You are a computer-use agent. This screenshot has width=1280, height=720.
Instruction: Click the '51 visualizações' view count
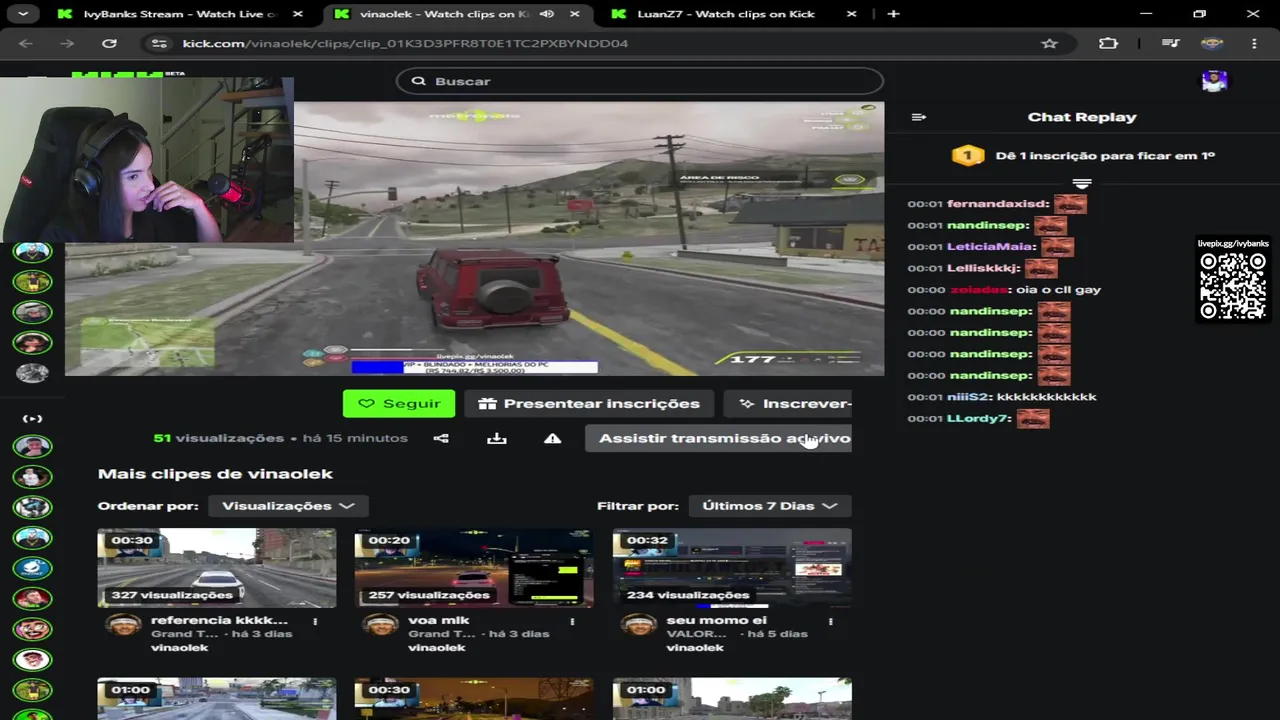(219, 438)
